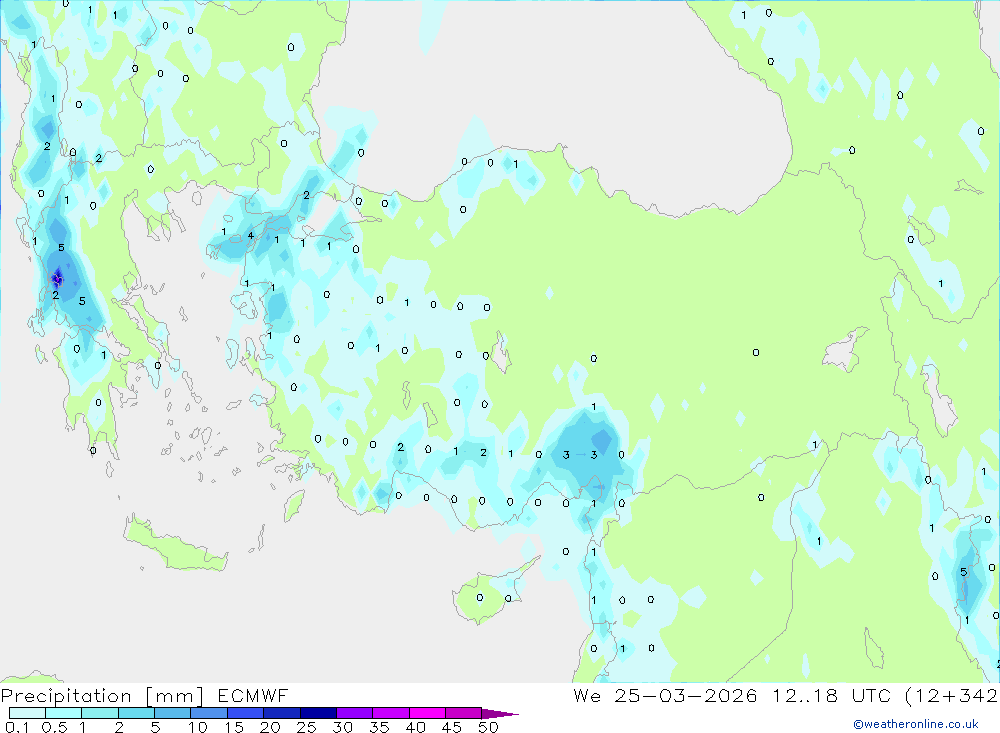
Task: Open the weatheronline.co.uk copyright link
Action: [916, 724]
